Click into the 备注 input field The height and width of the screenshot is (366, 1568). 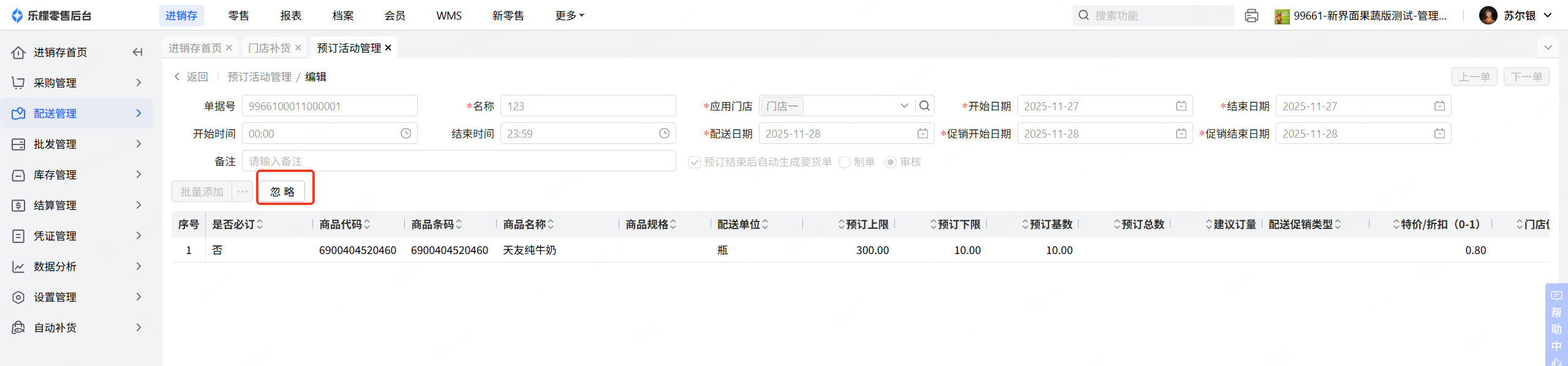(459, 161)
